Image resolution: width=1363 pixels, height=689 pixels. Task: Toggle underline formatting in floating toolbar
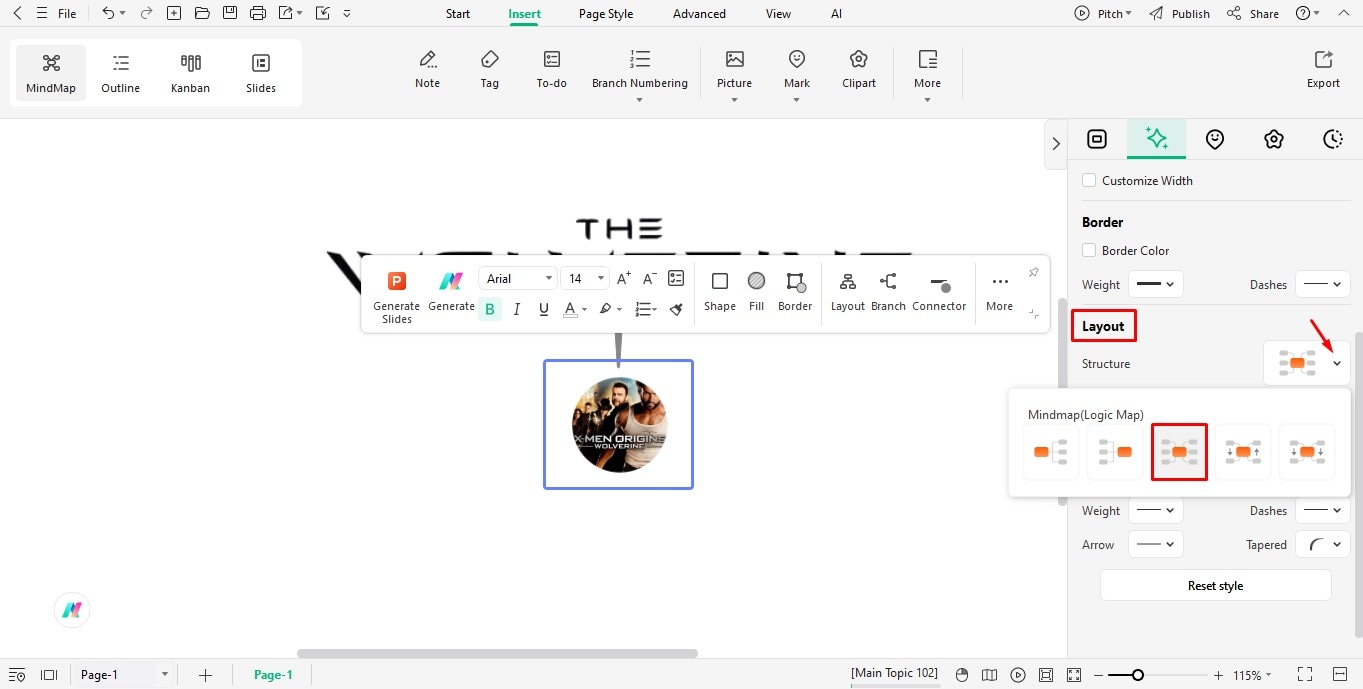point(544,309)
